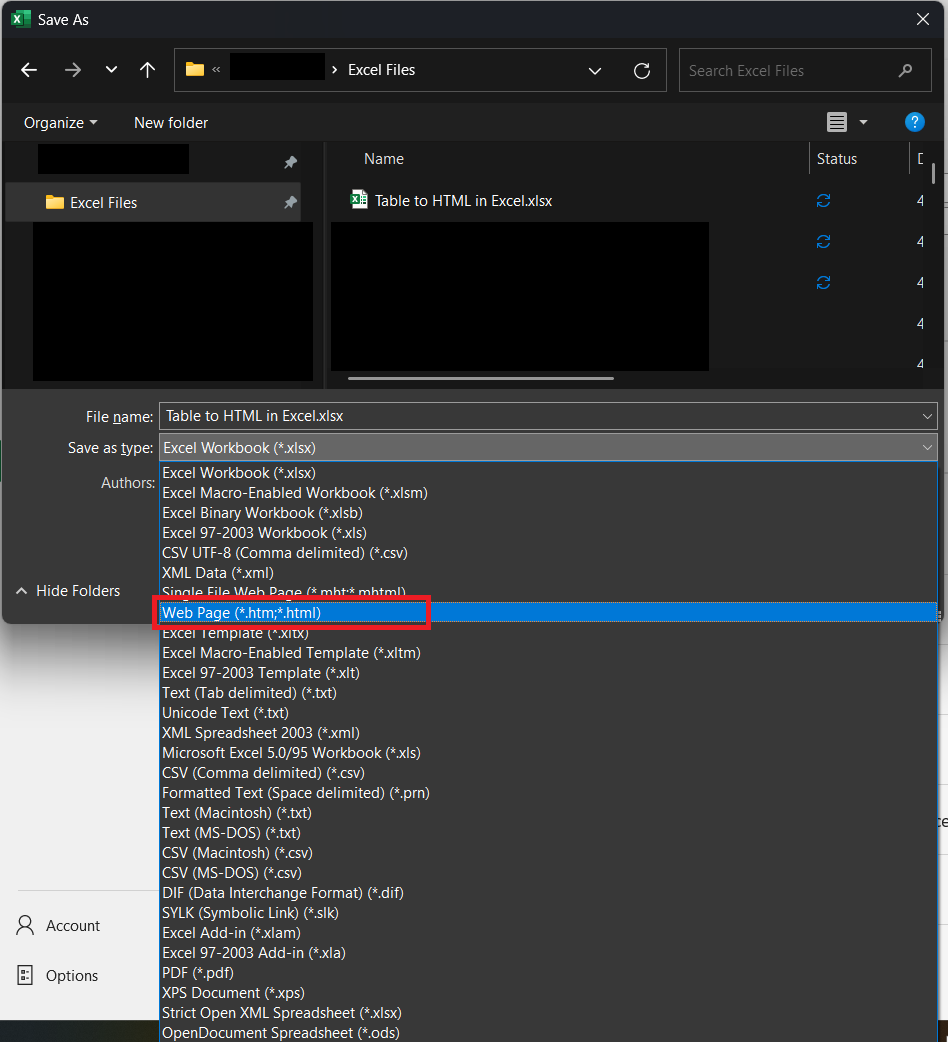Go back using the Back arrow
The image size is (948, 1042).
29,70
